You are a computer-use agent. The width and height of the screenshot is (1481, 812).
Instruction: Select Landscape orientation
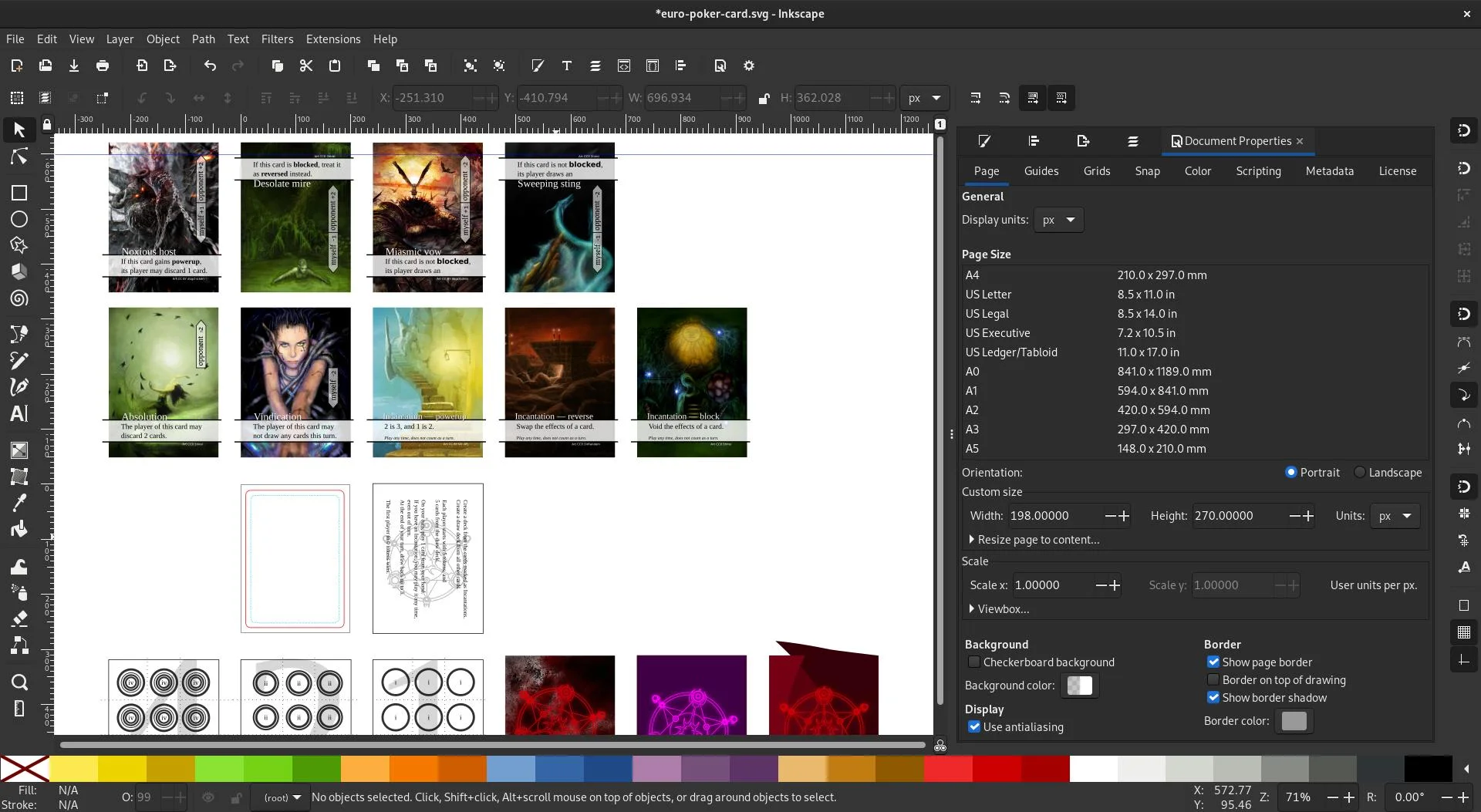1361,472
